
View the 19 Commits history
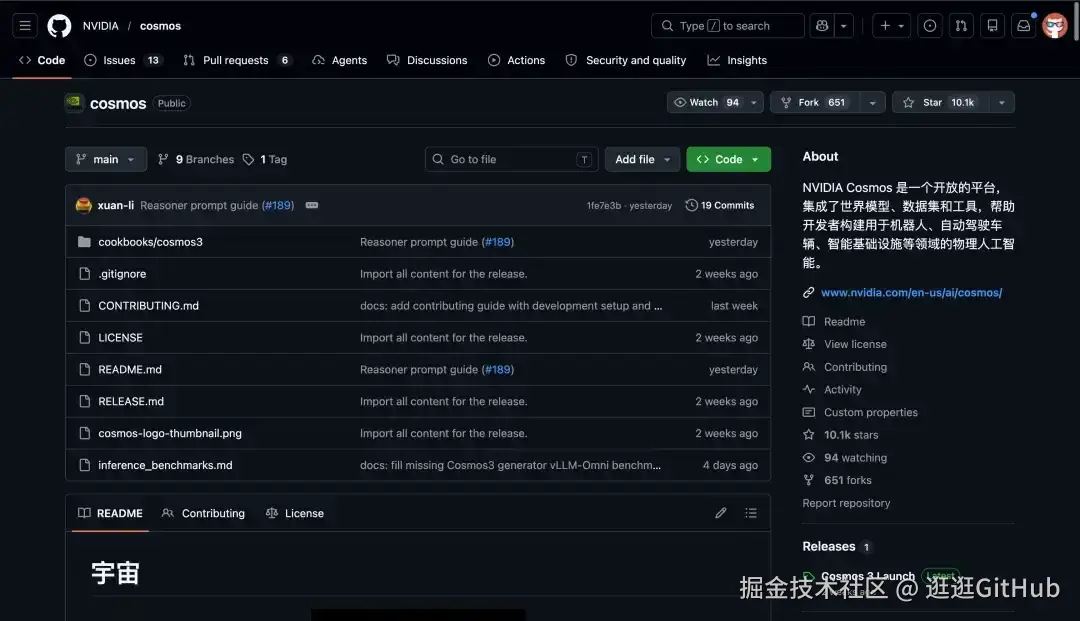720,205
